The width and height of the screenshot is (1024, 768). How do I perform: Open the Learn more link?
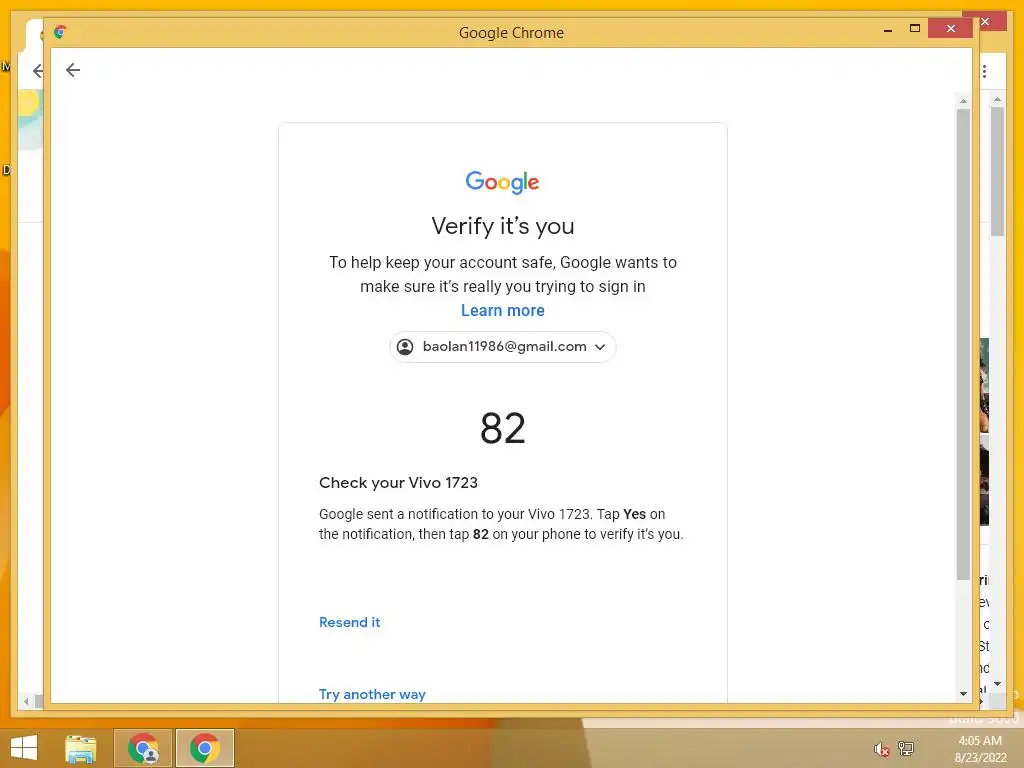pos(502,310)
